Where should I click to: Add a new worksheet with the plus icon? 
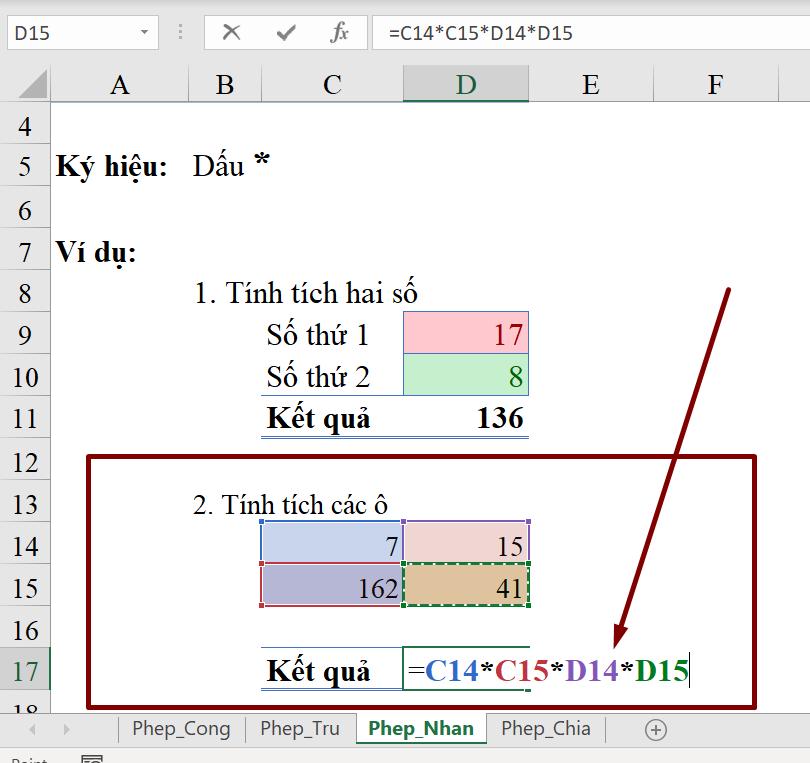[655, 730]
